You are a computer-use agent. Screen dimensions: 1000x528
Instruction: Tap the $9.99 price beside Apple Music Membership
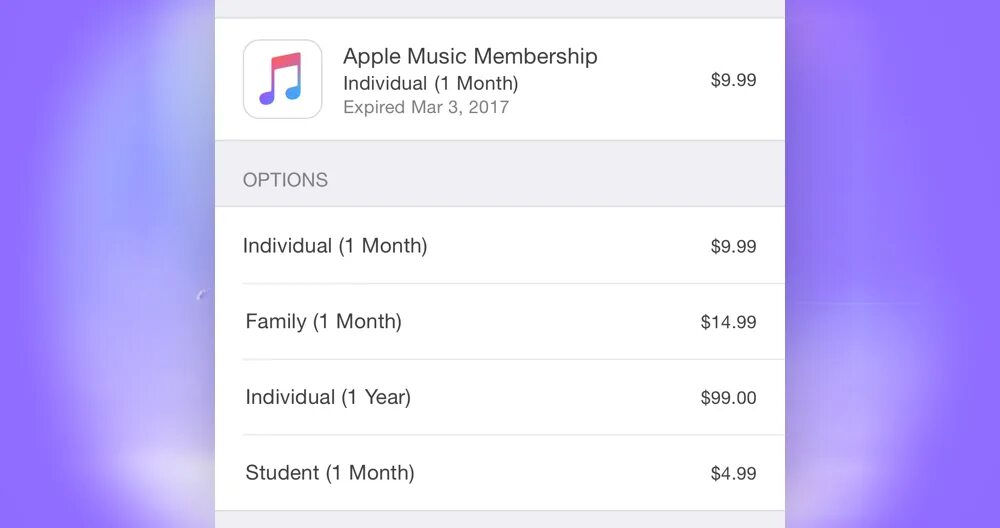733,80
